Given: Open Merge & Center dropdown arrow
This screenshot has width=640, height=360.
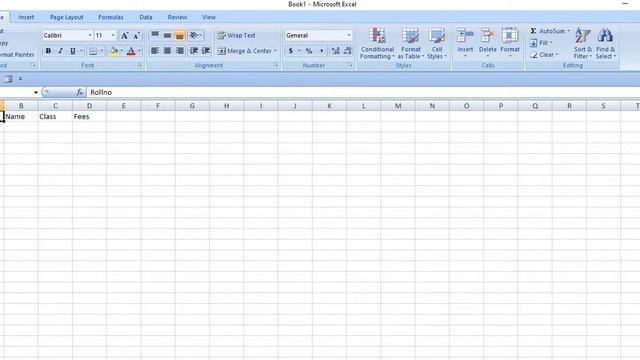Looking at the screenshot, I should pyautogui.click(x=276, y=51).
